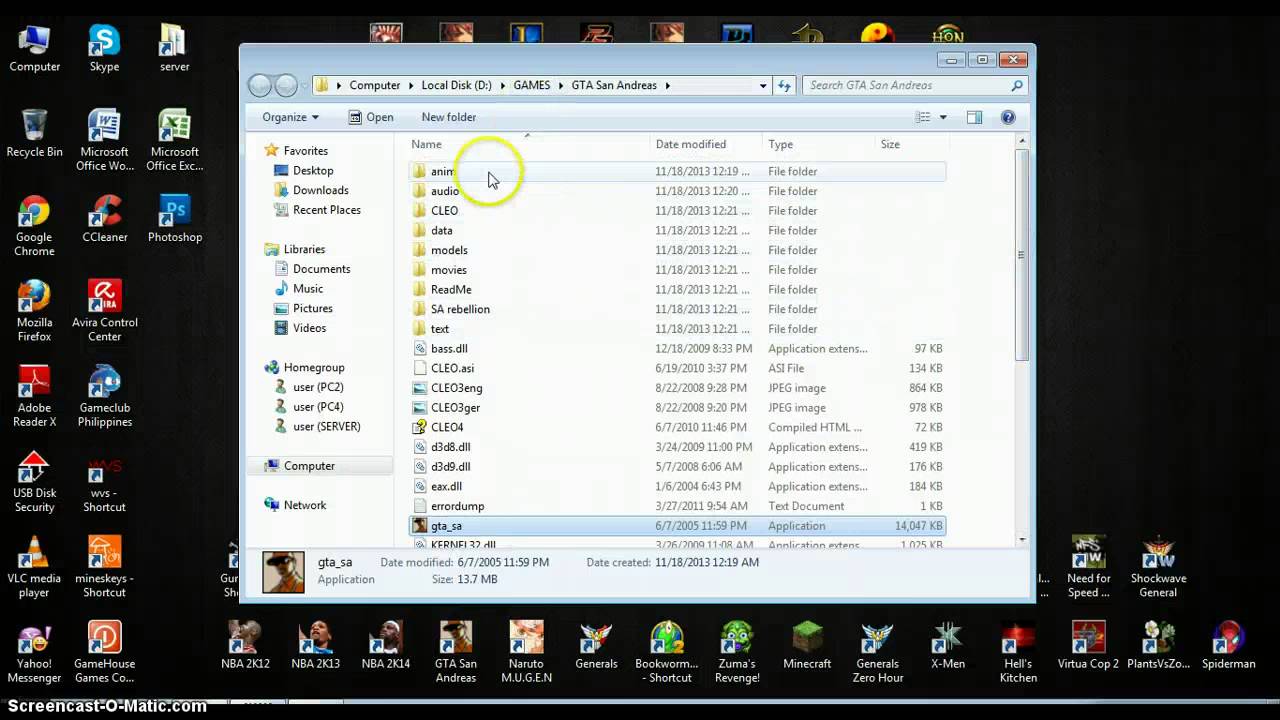Image resolution: width=1280 pixels, height=720 pixels.
Task: Expand the change view options arrow
Action: point(943,117)
